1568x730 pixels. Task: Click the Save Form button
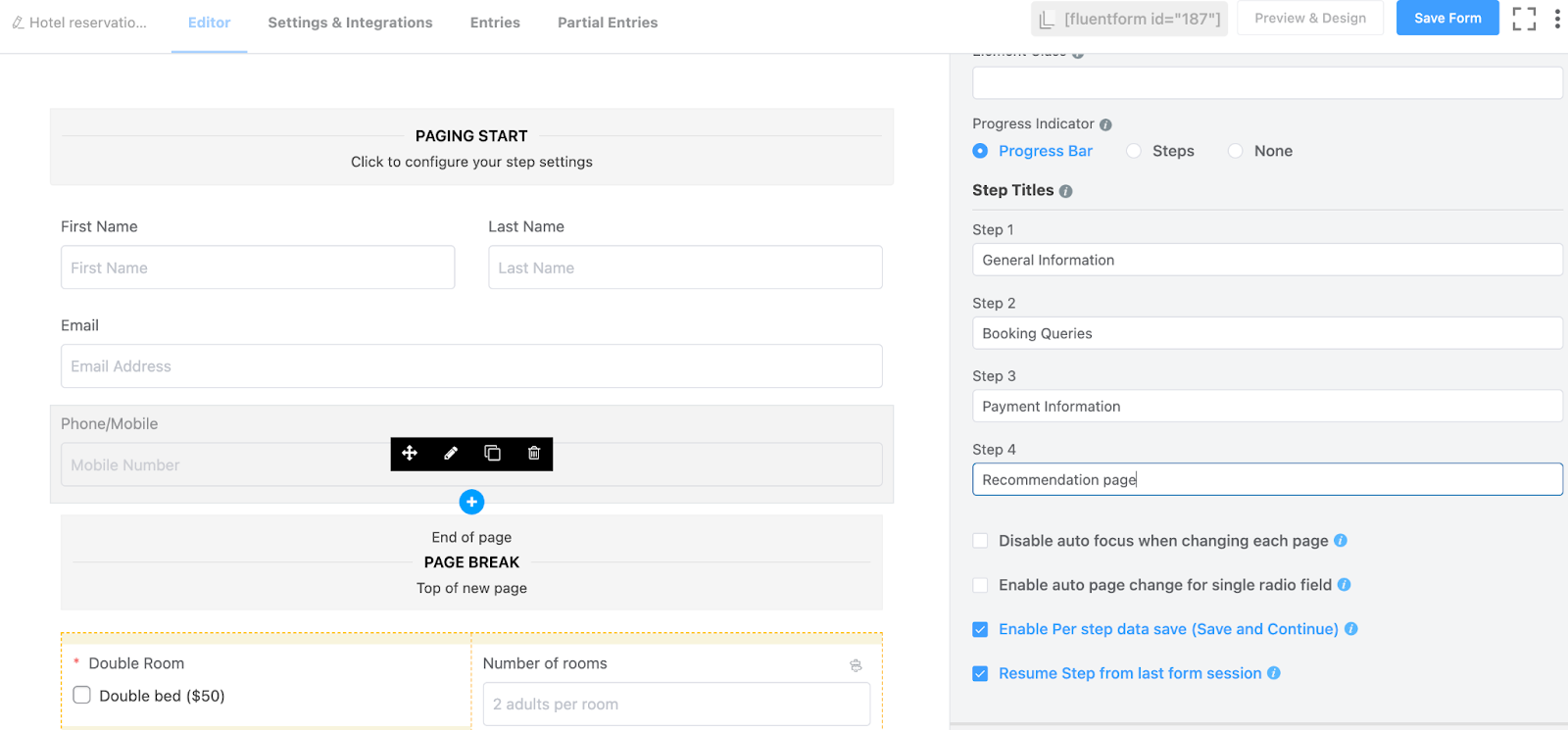pos(1447,18)
